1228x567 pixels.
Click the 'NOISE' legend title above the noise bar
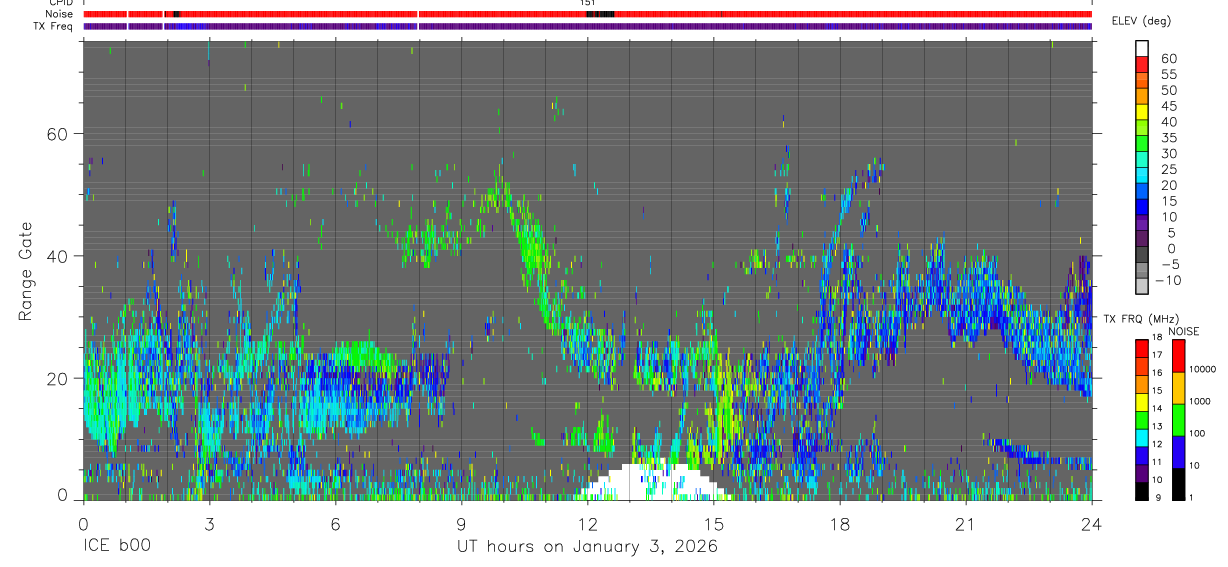pos(1184,331)
